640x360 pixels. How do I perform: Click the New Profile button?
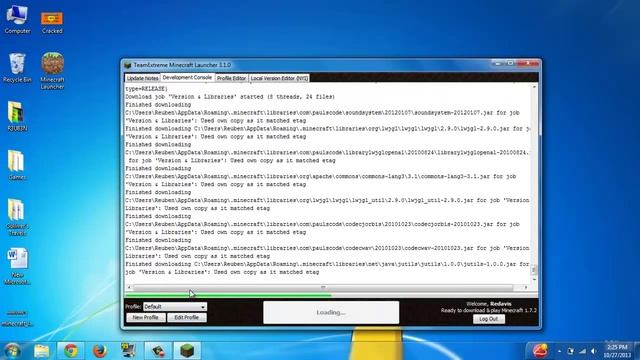click(x=145, y=318)
